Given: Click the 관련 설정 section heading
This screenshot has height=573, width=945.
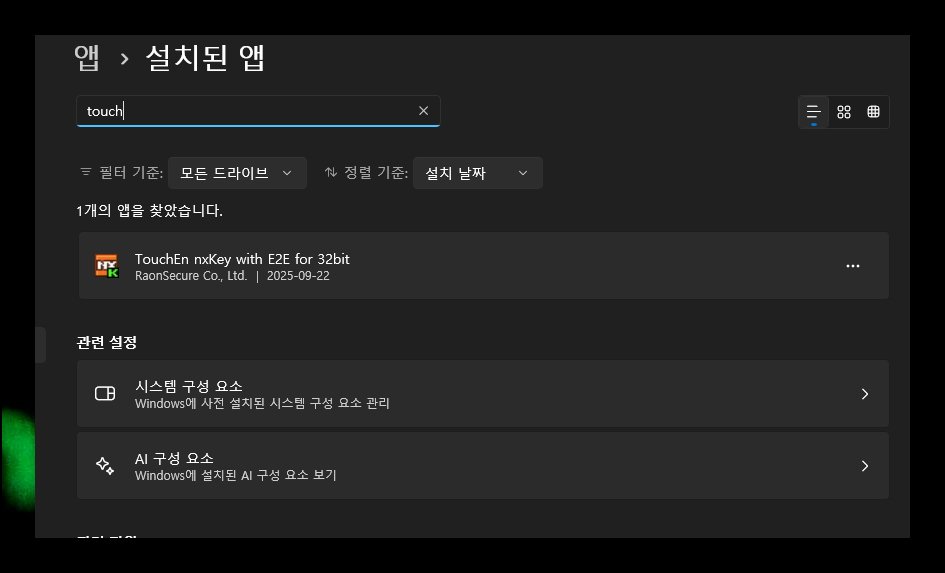Looking at the screenshot, I should tap(107, 342).
